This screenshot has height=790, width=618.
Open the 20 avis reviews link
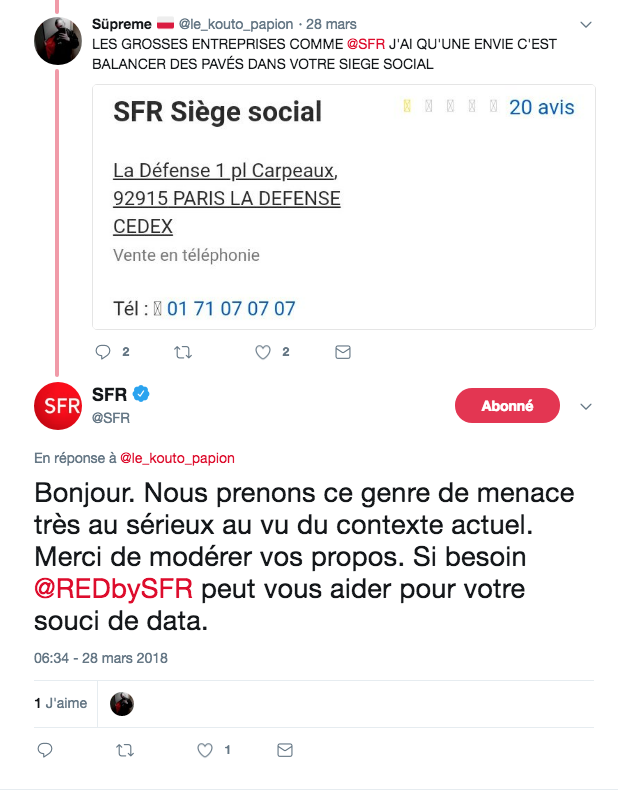point(541,107)
